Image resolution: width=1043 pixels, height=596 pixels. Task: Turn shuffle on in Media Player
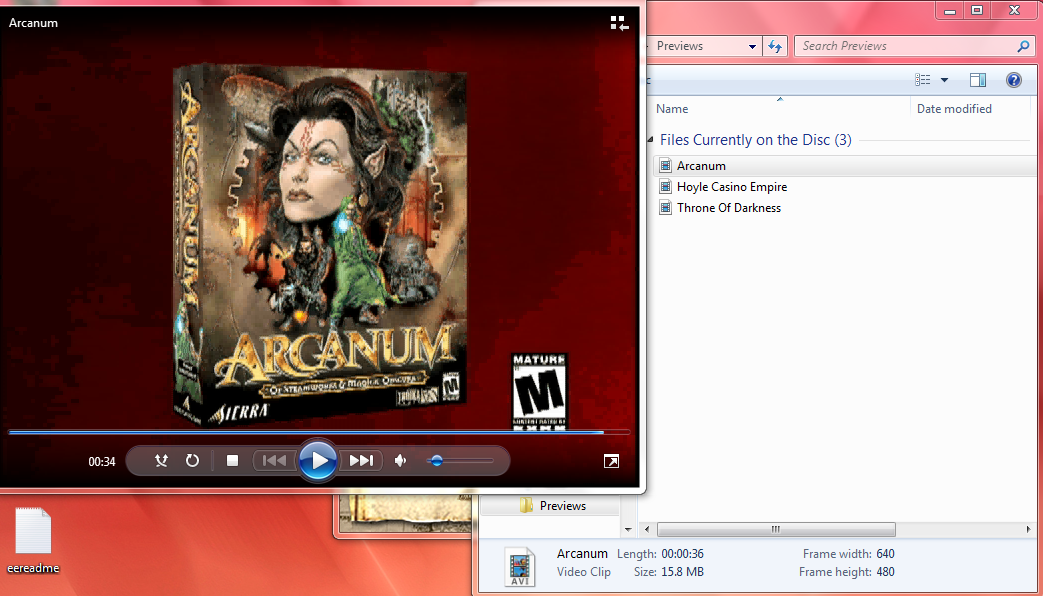click(161, 460)
